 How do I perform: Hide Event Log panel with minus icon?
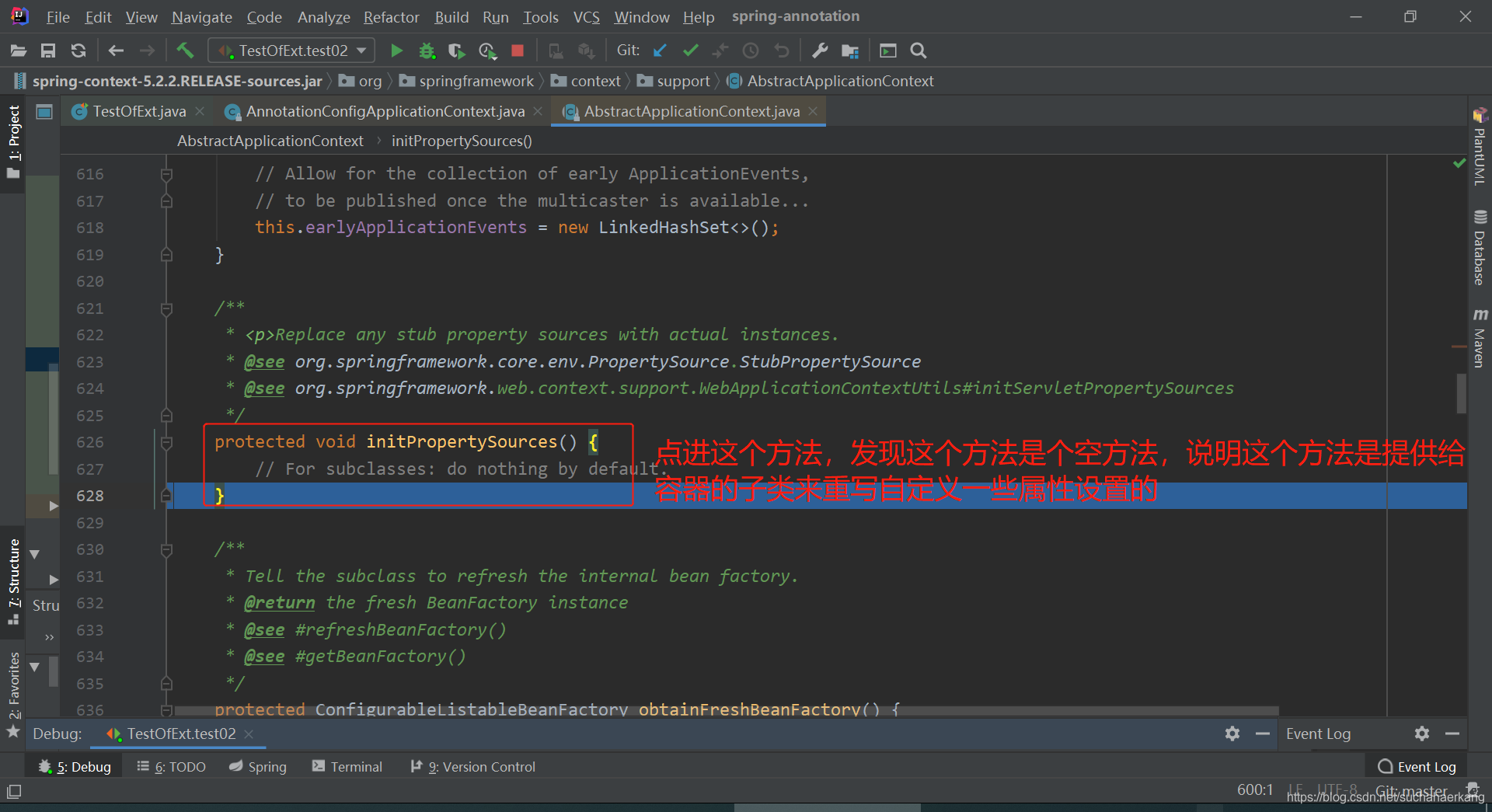pos(1452,734)
